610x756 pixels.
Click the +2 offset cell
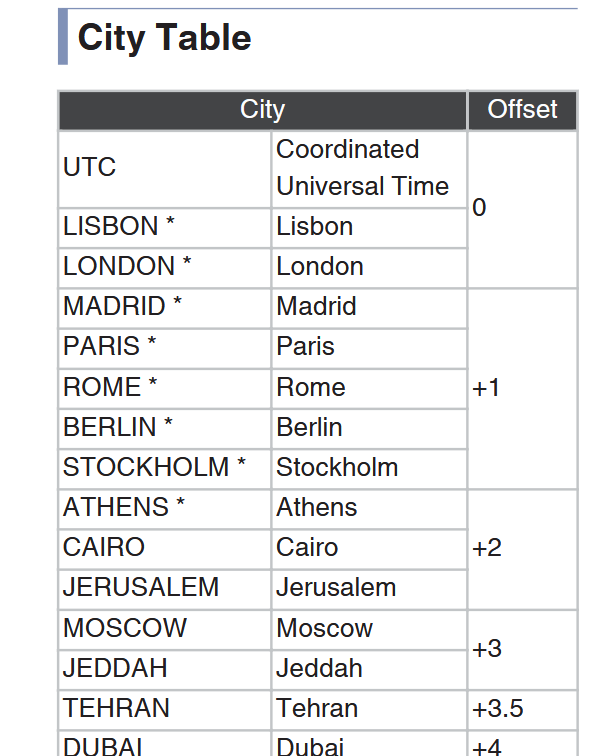pos(522,549)
